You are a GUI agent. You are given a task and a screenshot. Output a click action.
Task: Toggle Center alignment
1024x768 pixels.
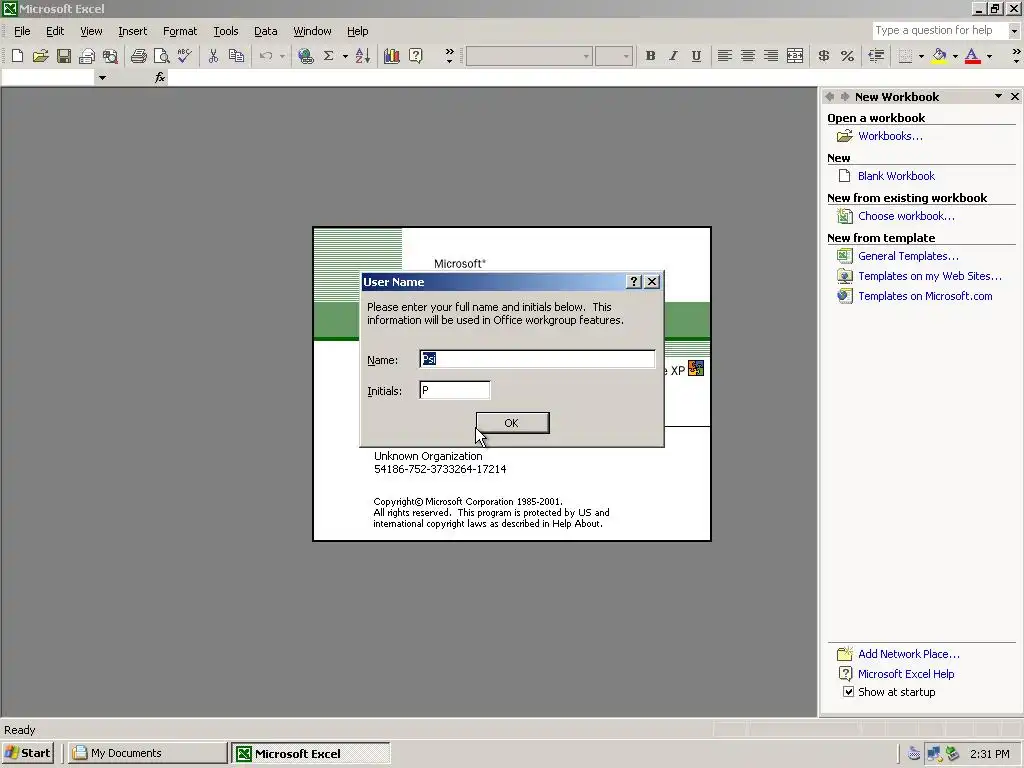pos(748,56)
